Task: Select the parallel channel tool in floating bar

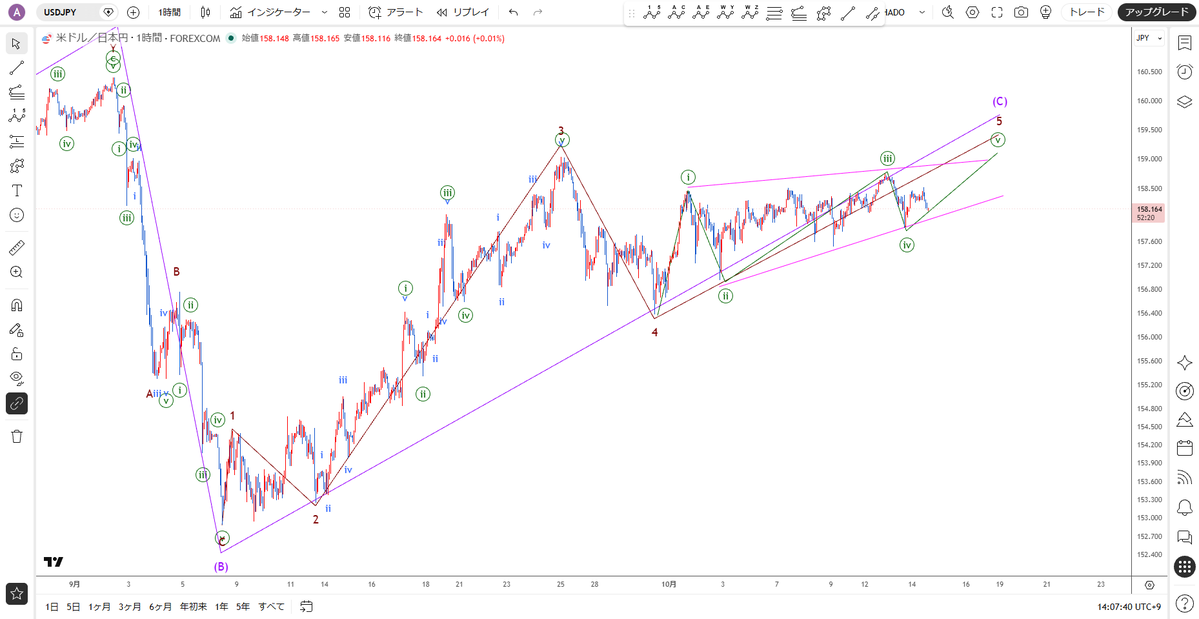Action: click(872, 12)
